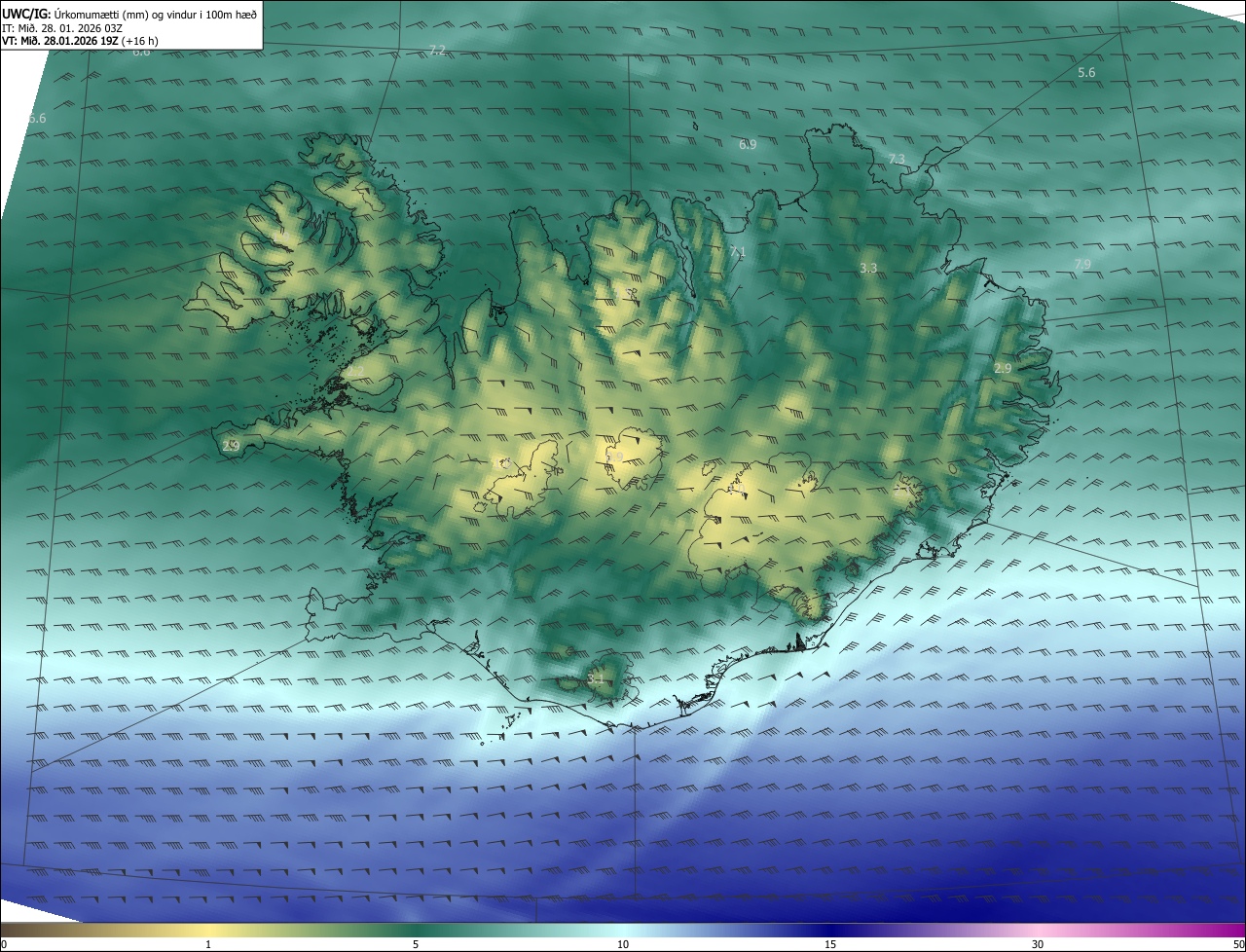This screenshot has width=1246, height=952.
Task: Click the 1 tick on the color scale
Action: 208,944
